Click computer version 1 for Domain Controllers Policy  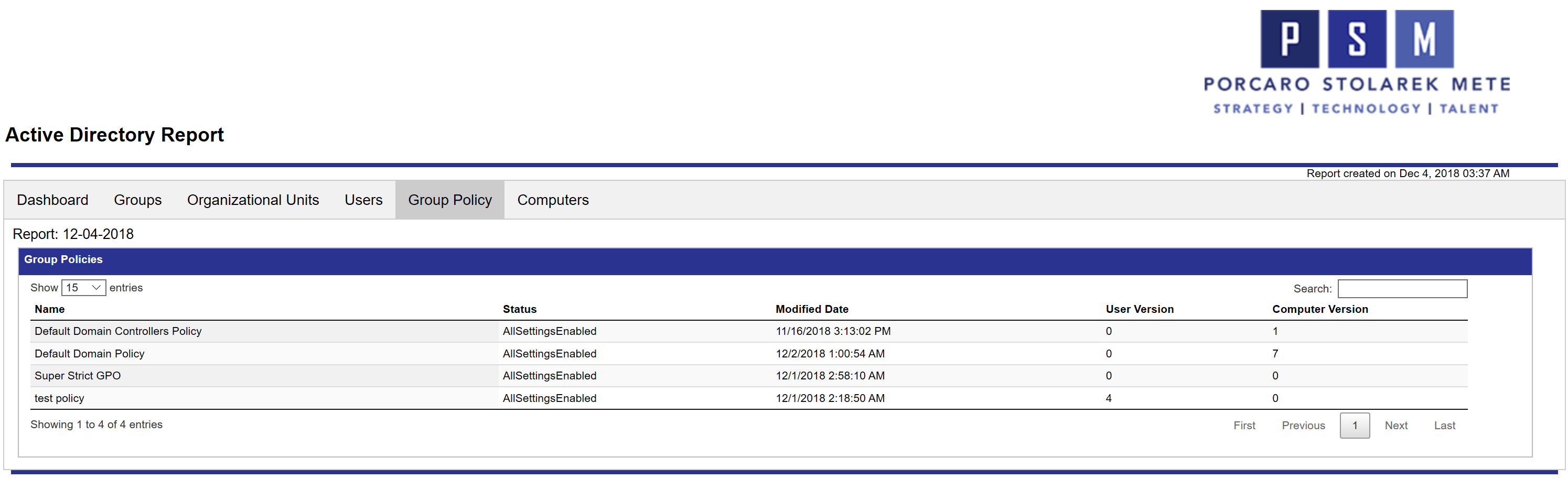(1275, 331)
